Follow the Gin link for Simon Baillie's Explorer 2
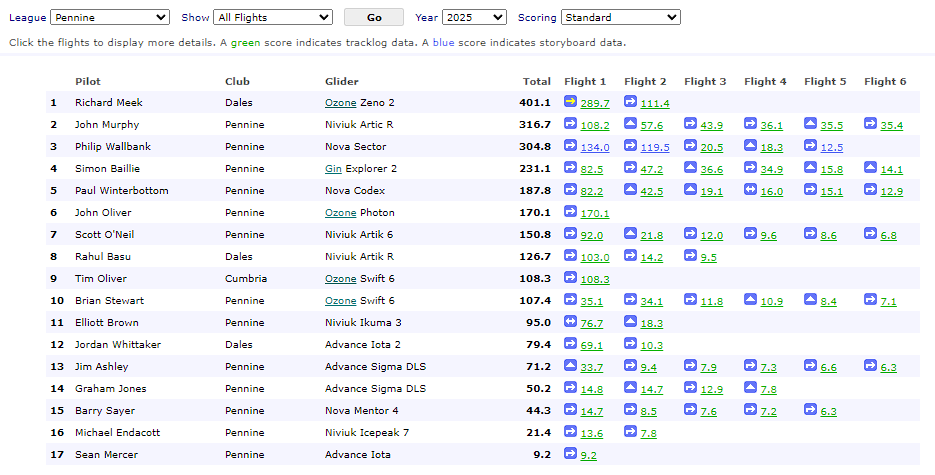935x475 pixels. tap(333, 169)
